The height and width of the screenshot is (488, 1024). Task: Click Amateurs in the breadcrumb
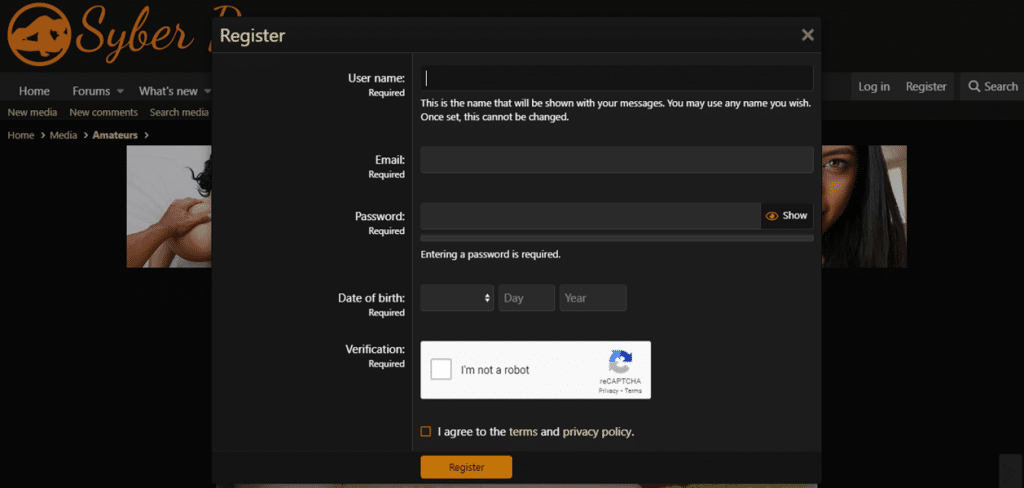pos(115,135)
